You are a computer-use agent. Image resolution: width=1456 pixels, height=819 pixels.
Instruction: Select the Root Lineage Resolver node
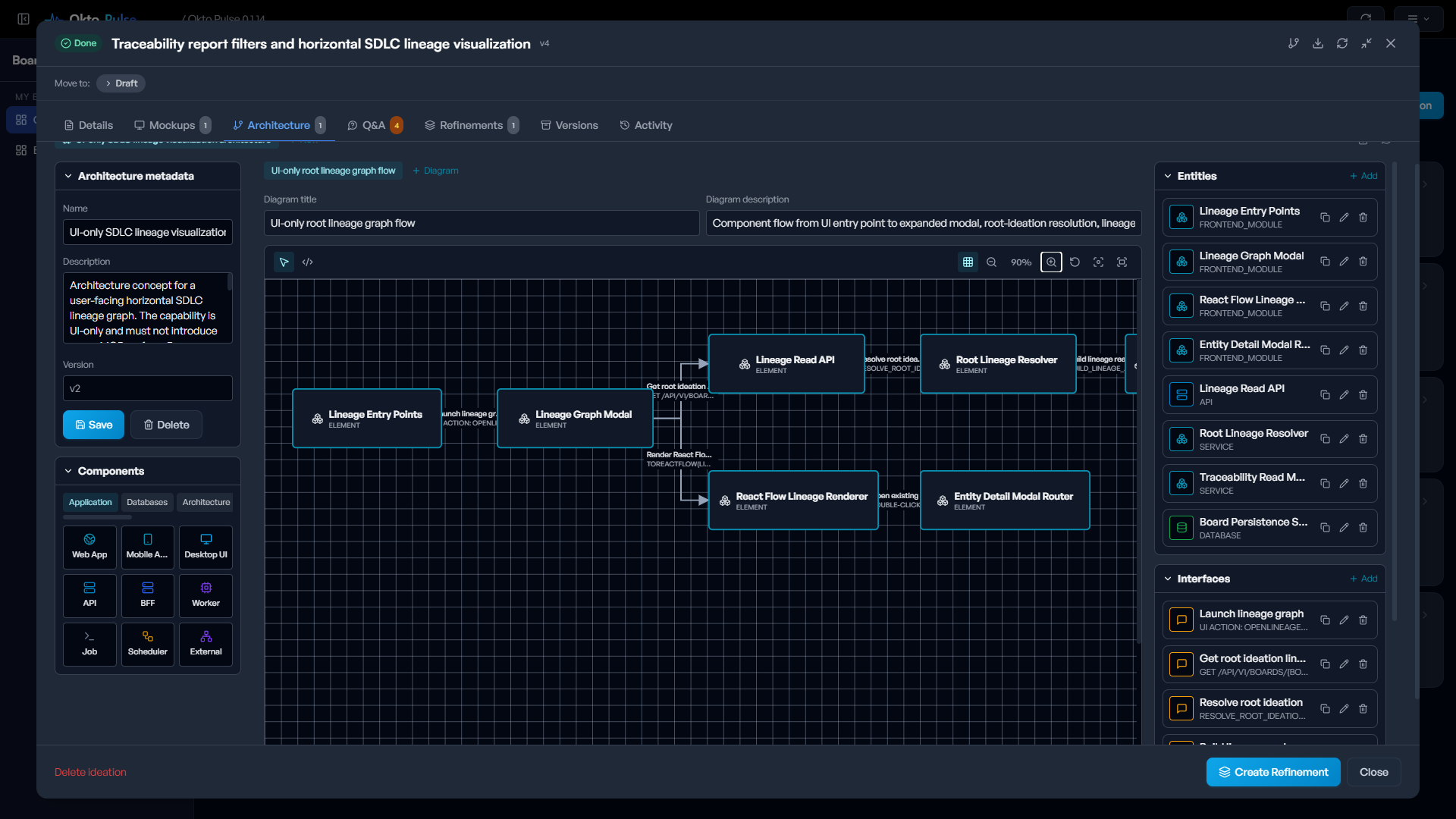[x=998, y=364]
